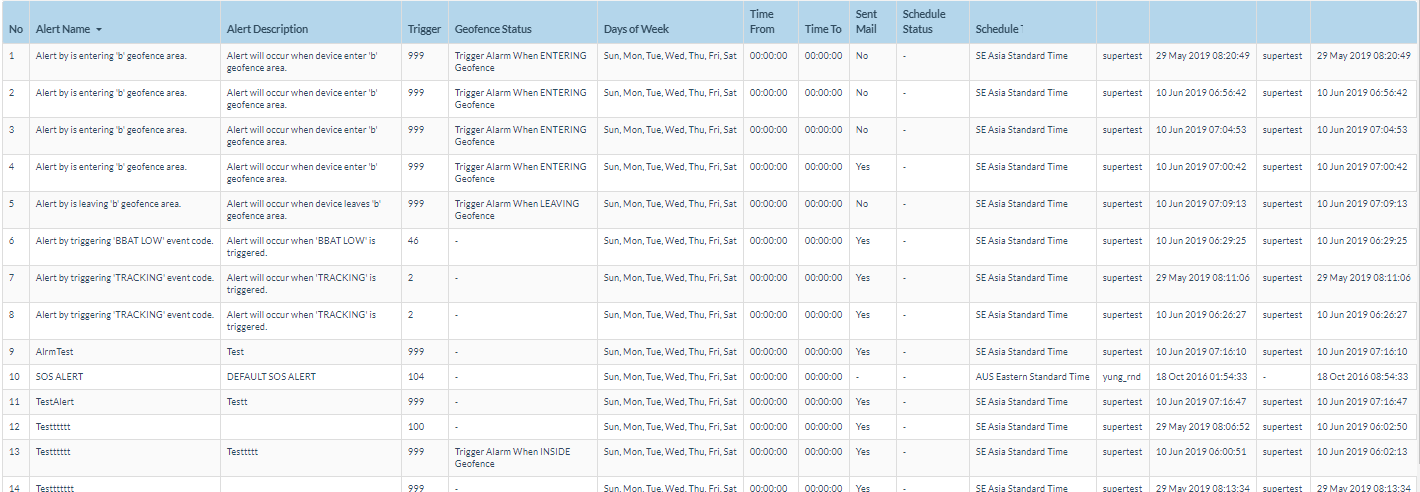1420x492 pixels.
Task: Select the Geofence Status column header
Action: pos(493,29)
